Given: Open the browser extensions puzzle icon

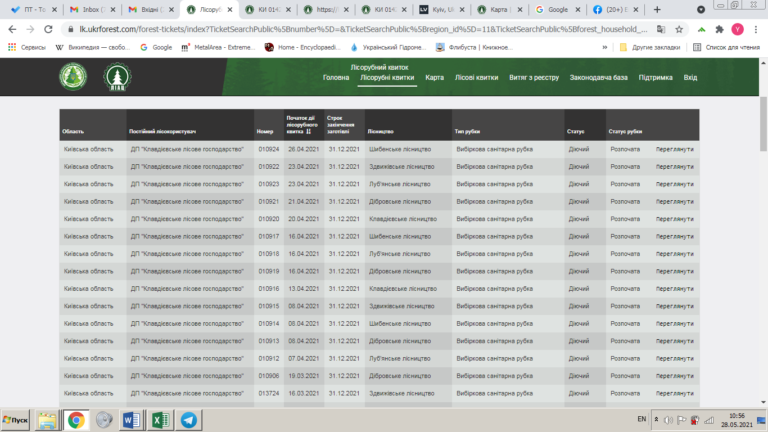Looking at the screenshot, I should click(720, 30).
